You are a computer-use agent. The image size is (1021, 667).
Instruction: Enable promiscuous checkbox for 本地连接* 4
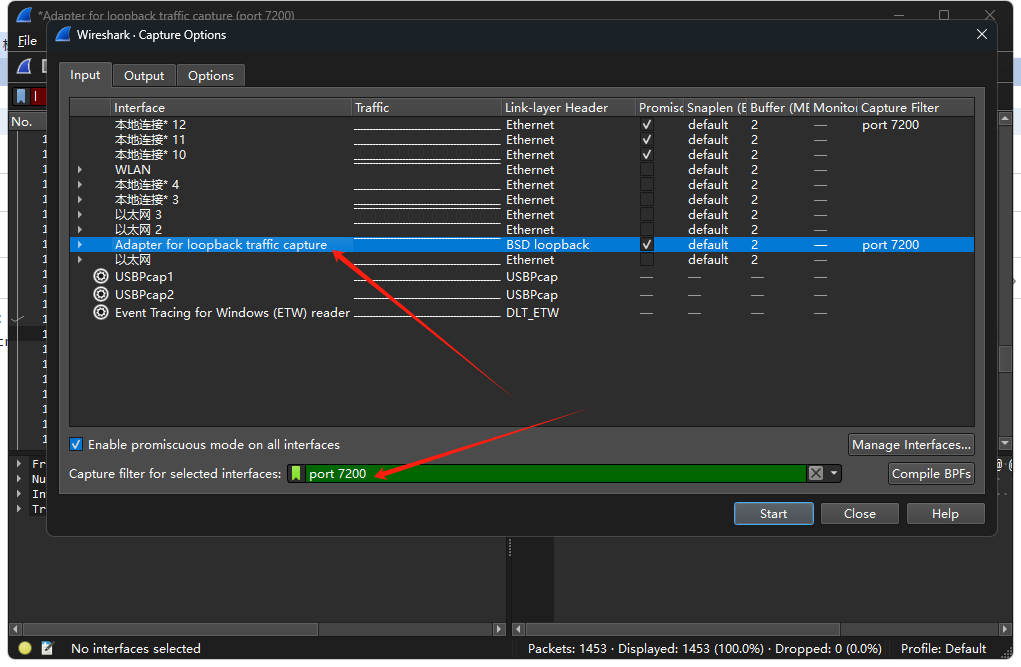[647, 184]
